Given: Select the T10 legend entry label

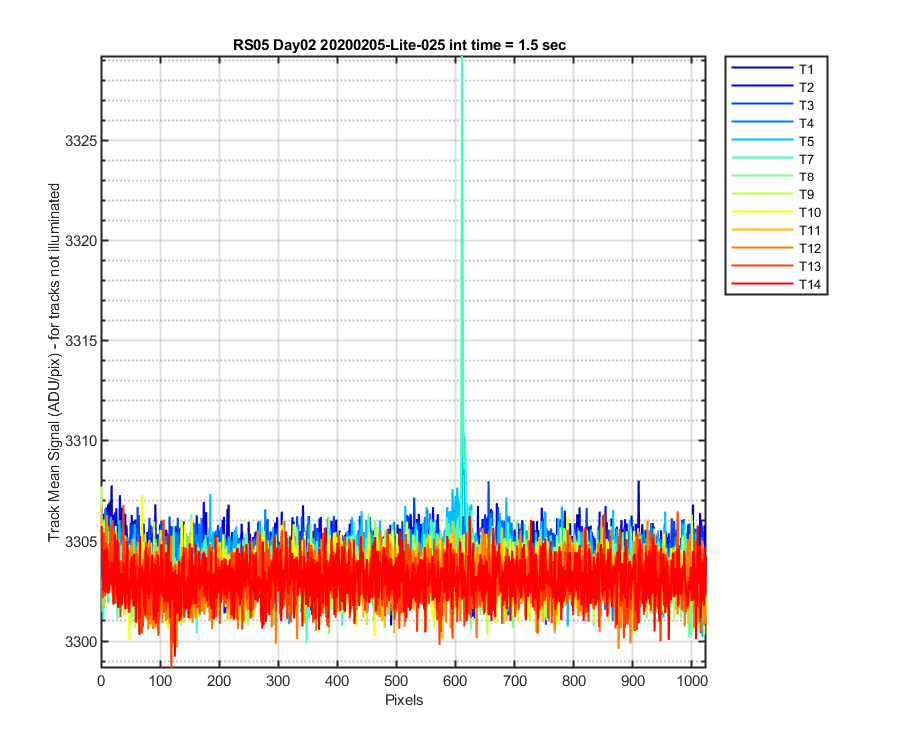Looking at the screenshot, I should [x=810, y=213].
